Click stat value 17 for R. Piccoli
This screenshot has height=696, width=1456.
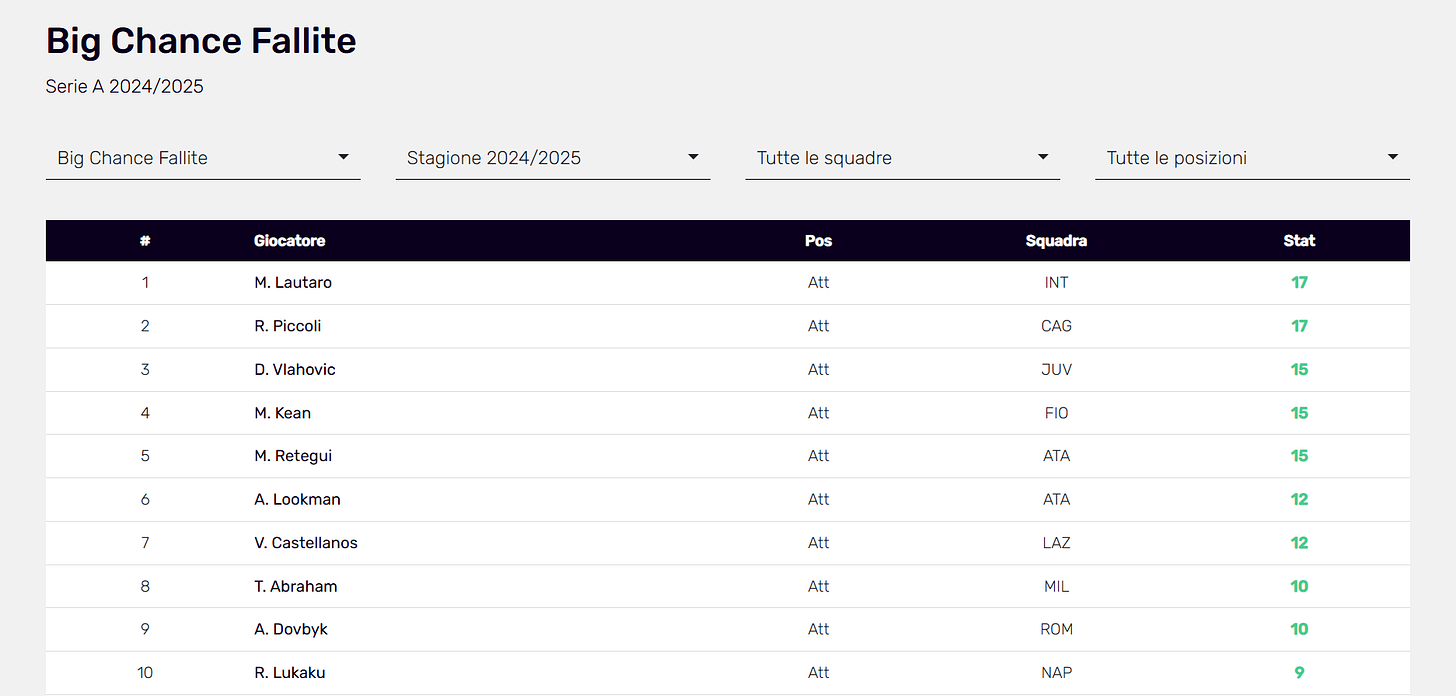pyautogui.click(x=1299, y=326)
